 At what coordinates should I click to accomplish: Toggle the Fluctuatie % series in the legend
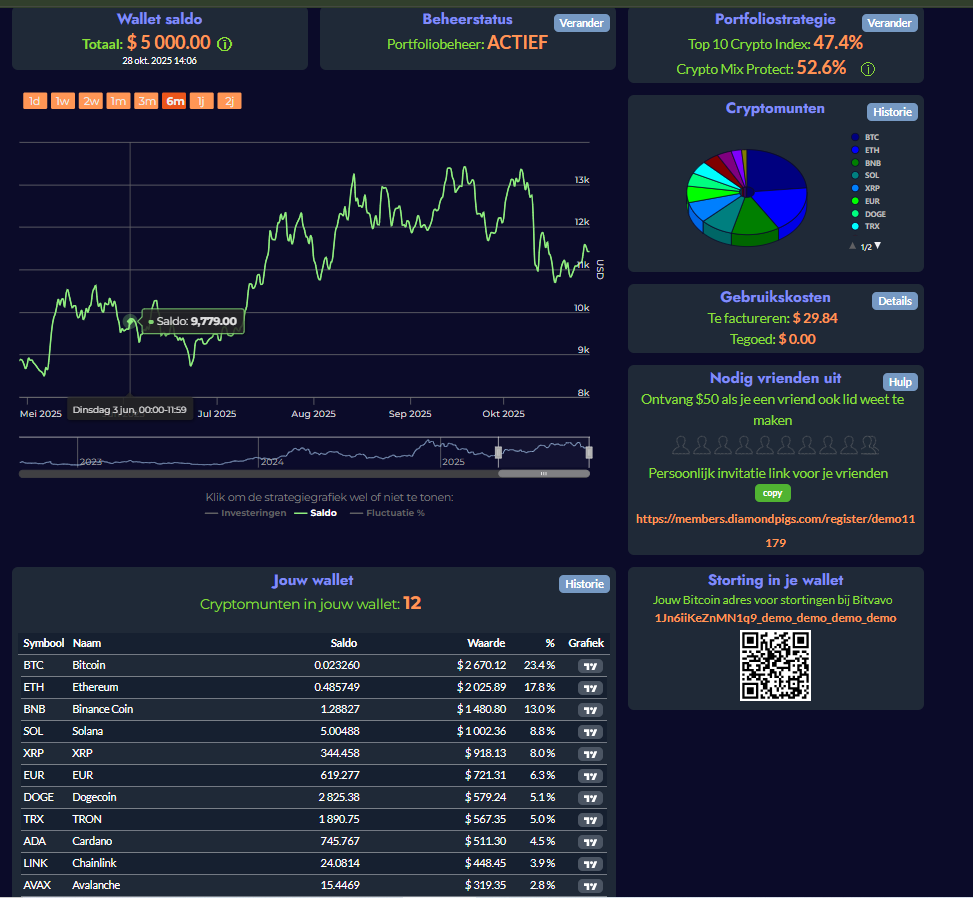(x=385, y=513)
